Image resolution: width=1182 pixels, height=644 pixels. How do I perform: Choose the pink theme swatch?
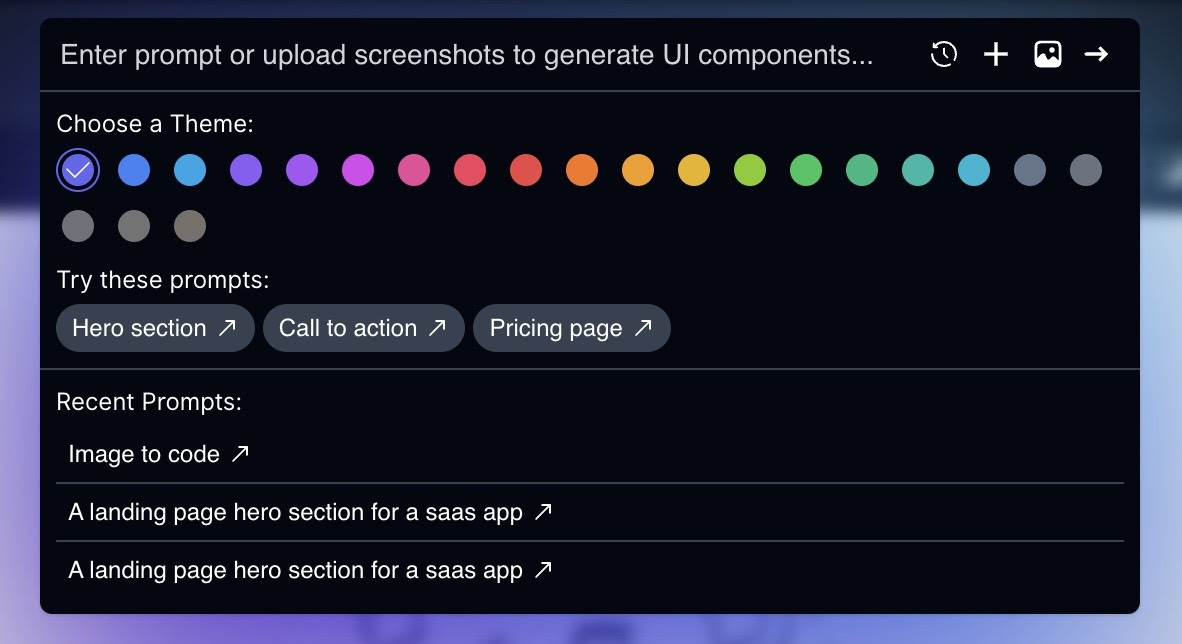[x=414, y=170]
